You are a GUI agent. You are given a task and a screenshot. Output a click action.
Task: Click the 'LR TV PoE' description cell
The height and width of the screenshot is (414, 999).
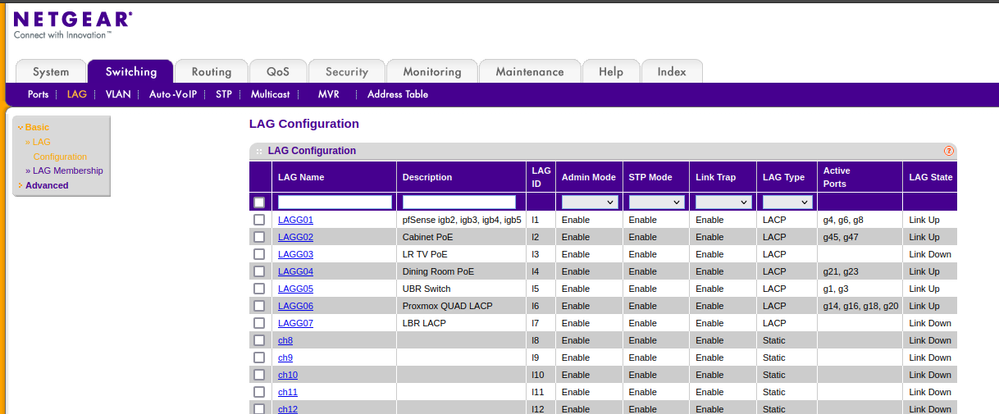424,254
